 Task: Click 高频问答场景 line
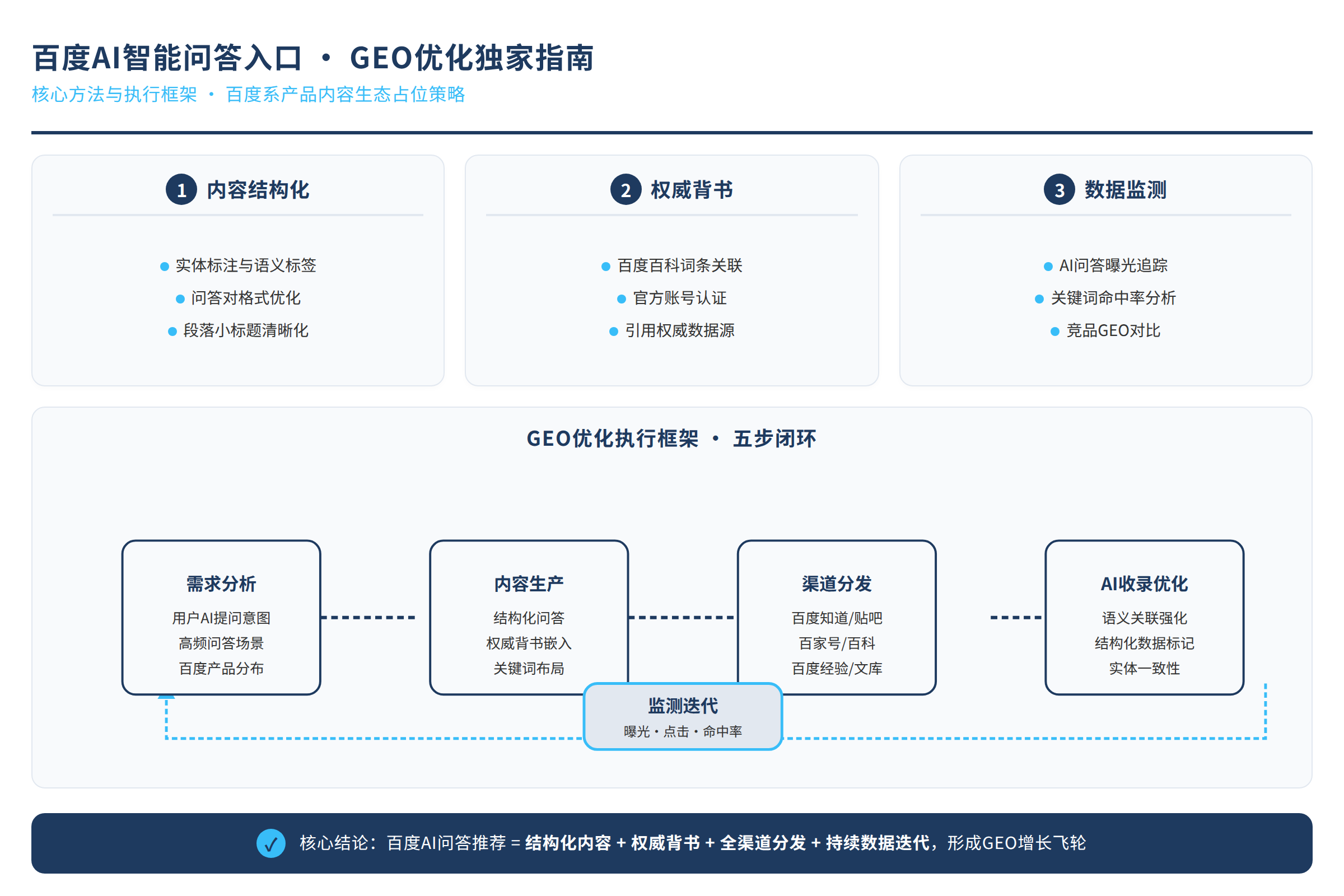(221, 643)
